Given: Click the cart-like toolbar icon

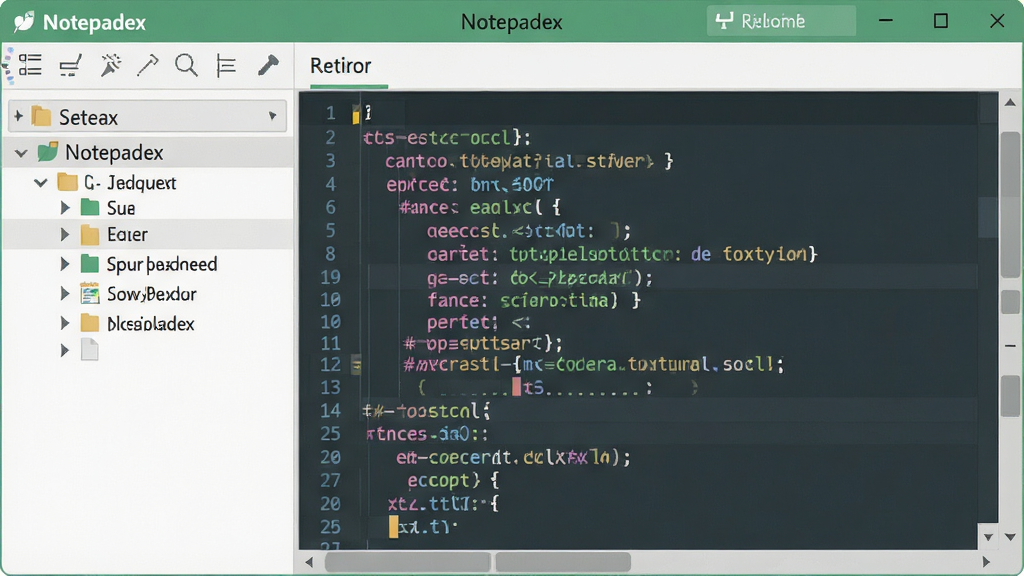Looking at the screenshot, I should coord(70,65).
